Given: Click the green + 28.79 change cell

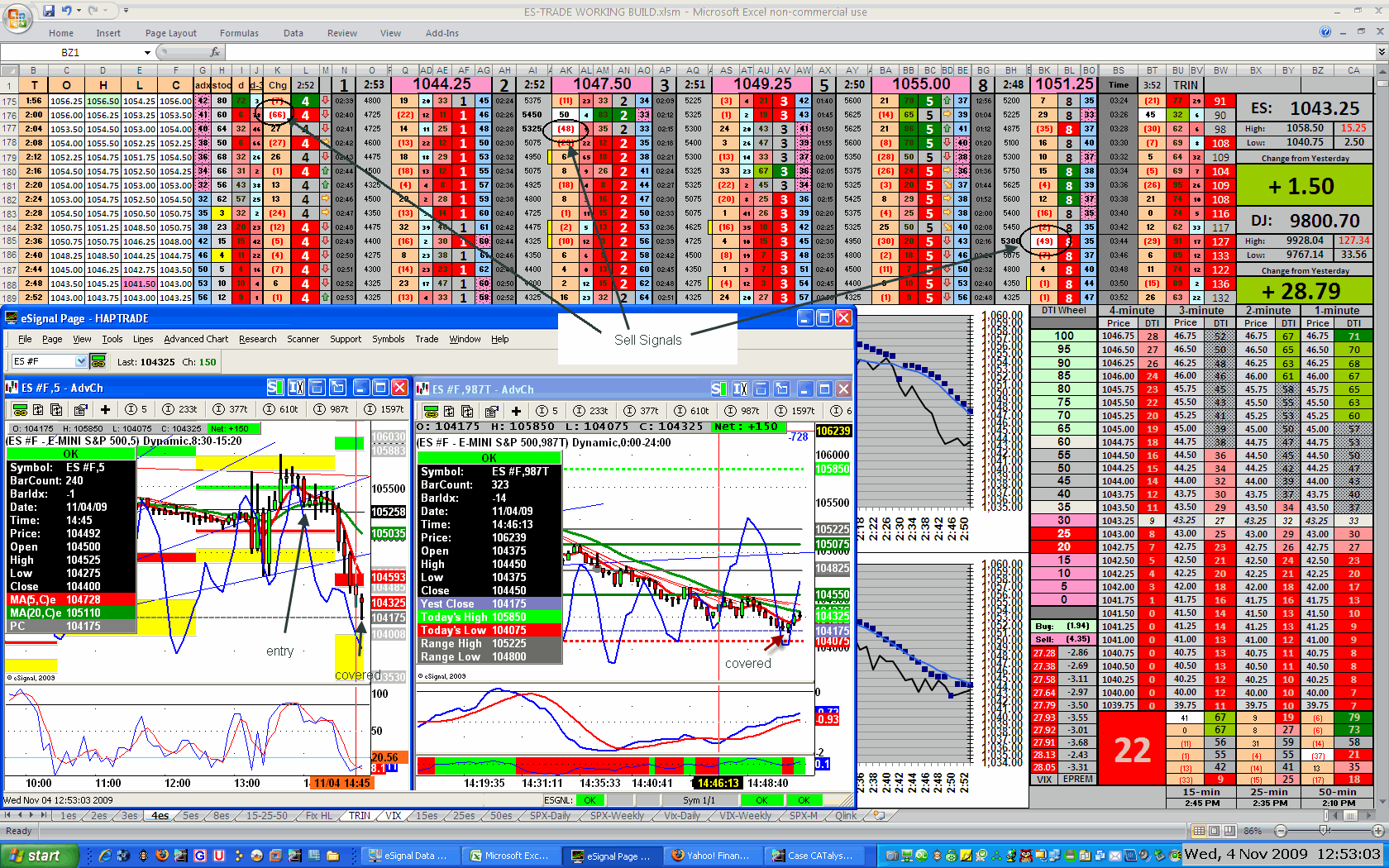Looking at the screenshot, I should (1305, 291).
